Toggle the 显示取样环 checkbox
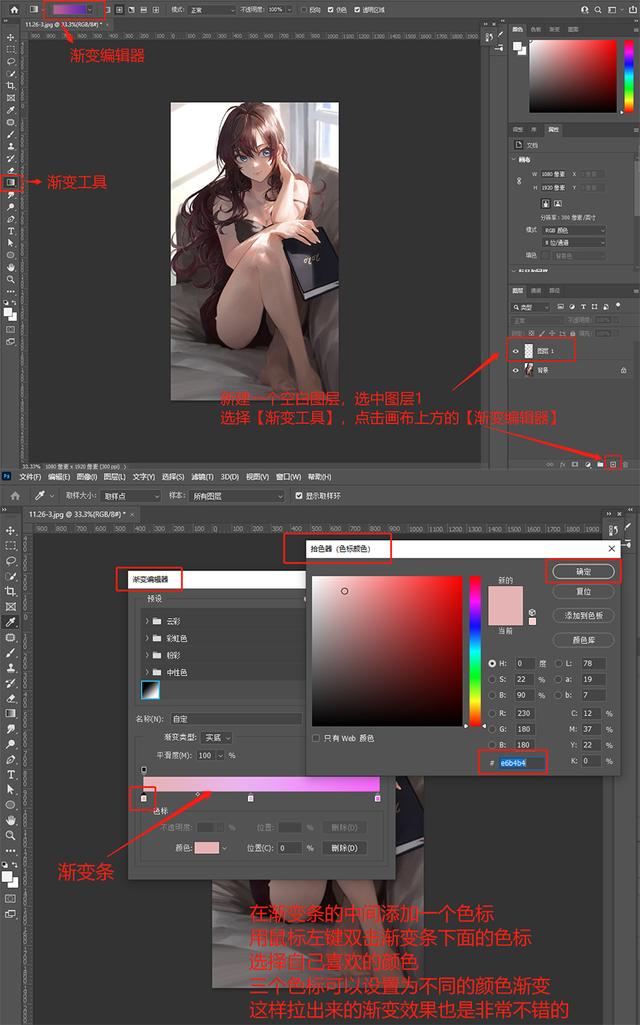 298,495
